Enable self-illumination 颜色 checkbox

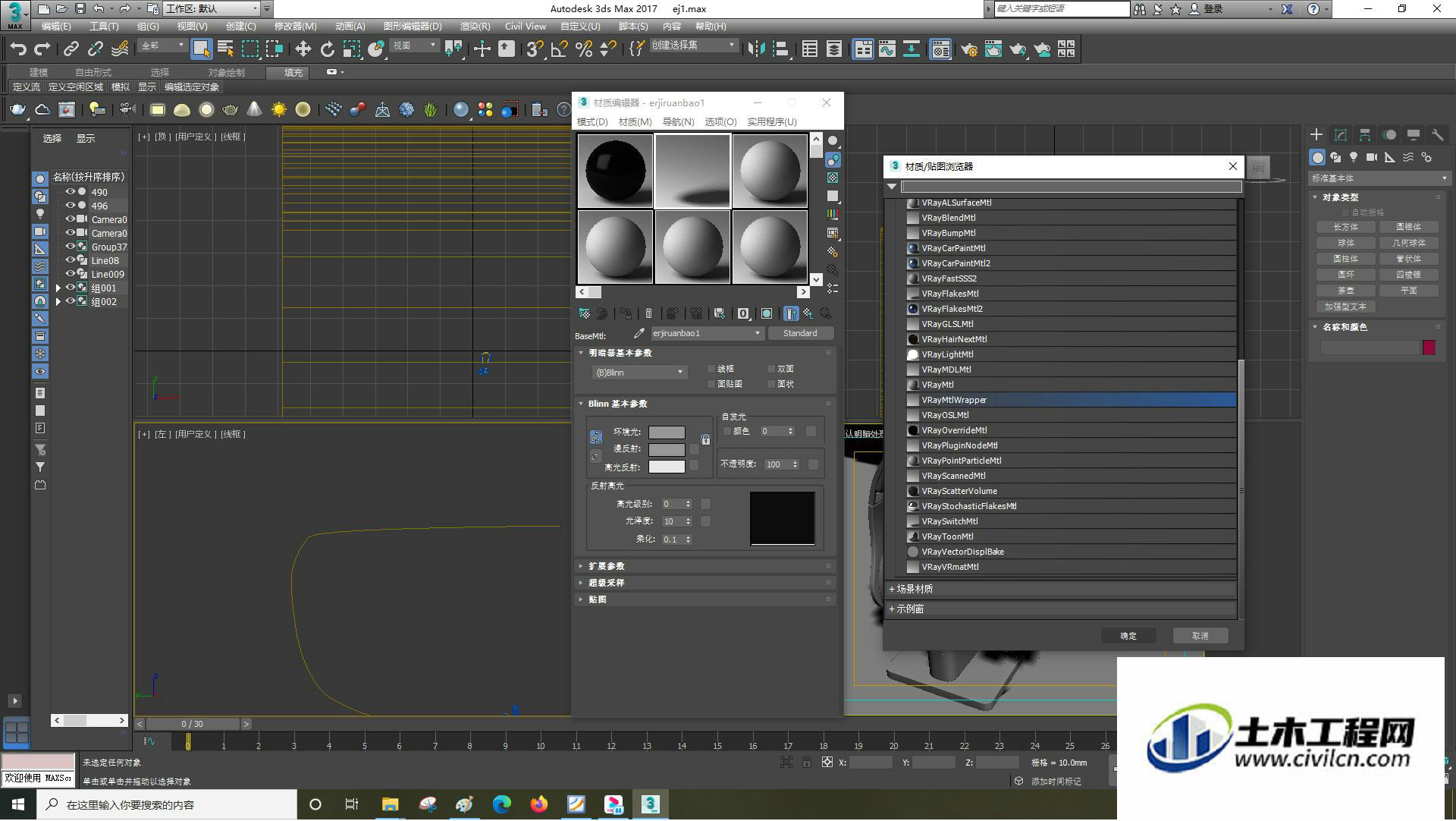click(x=727, y=431)
